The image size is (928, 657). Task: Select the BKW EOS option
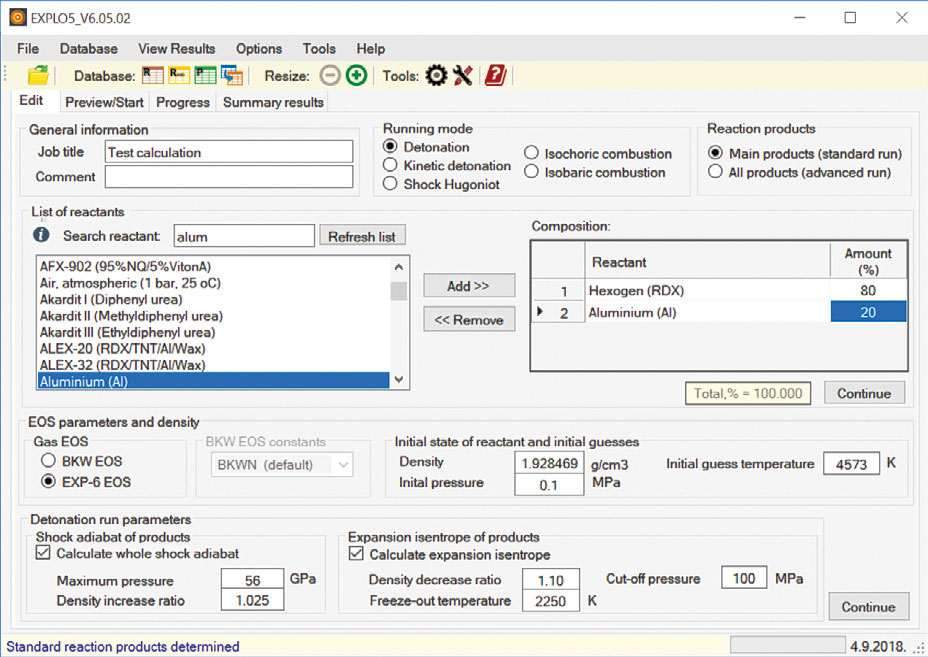48,460
